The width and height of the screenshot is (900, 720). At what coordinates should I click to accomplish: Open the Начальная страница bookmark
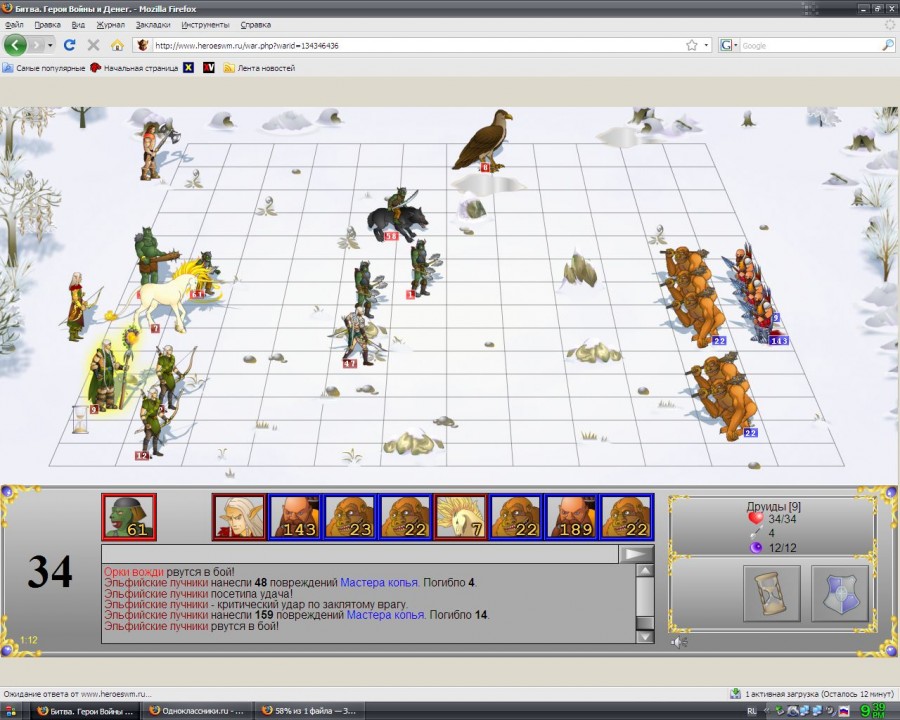pos(134,68)
